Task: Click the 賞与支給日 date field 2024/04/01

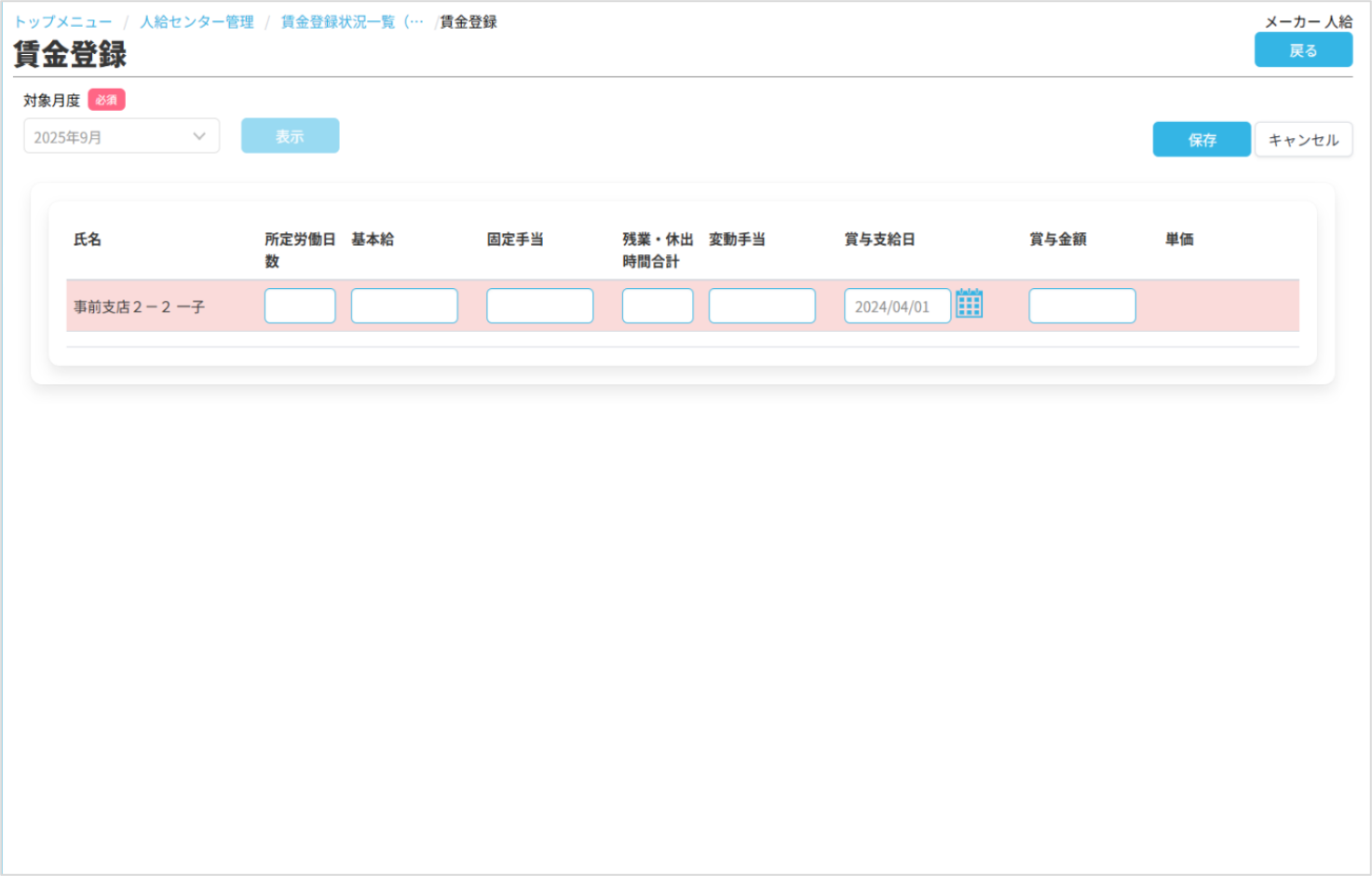Action: 897,306
